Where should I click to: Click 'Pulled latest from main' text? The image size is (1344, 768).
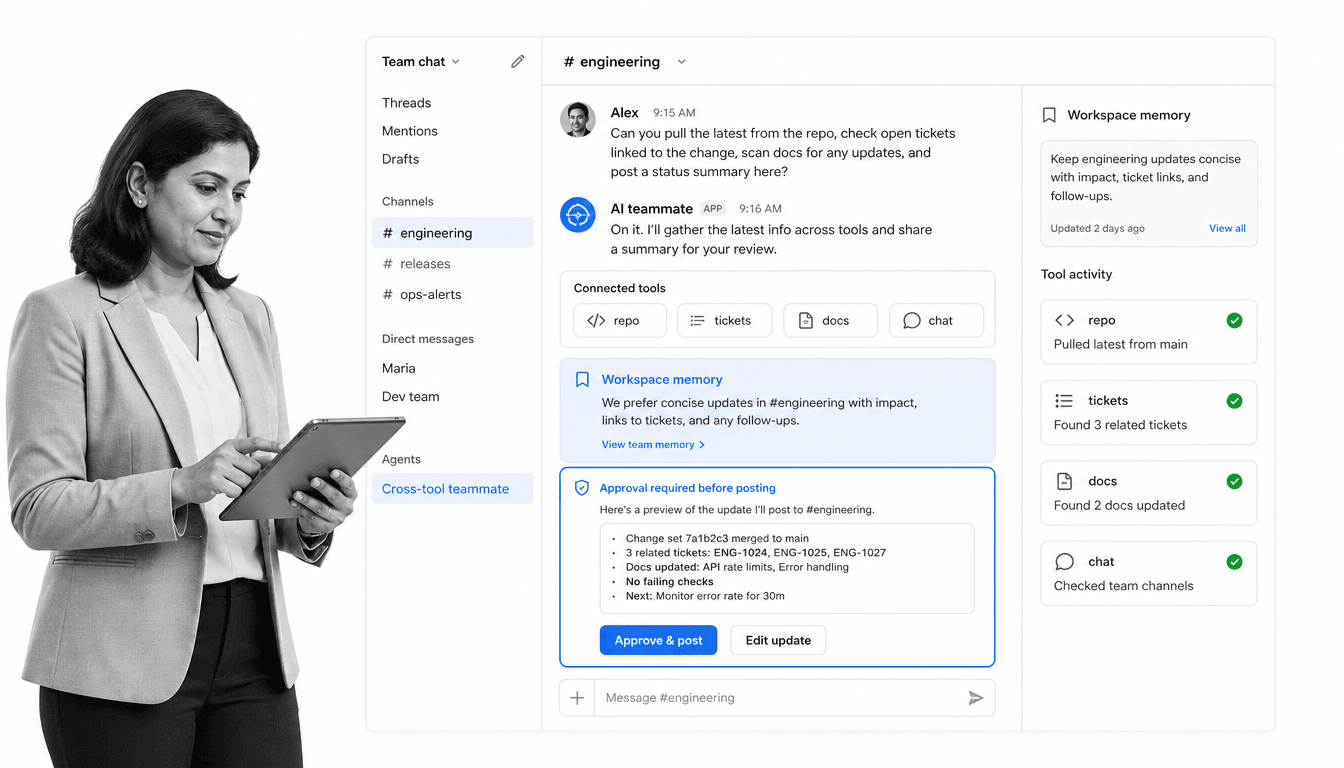1120,344
